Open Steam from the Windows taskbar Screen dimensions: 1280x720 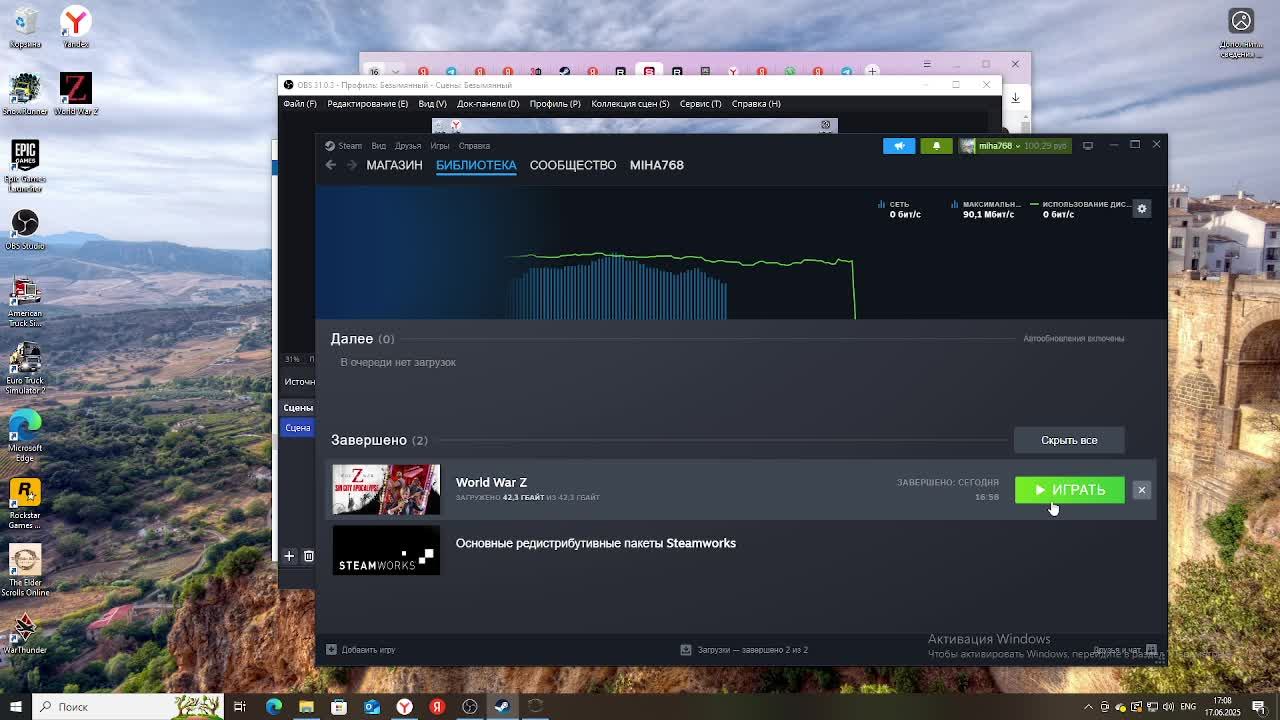[x=502, y=707]
